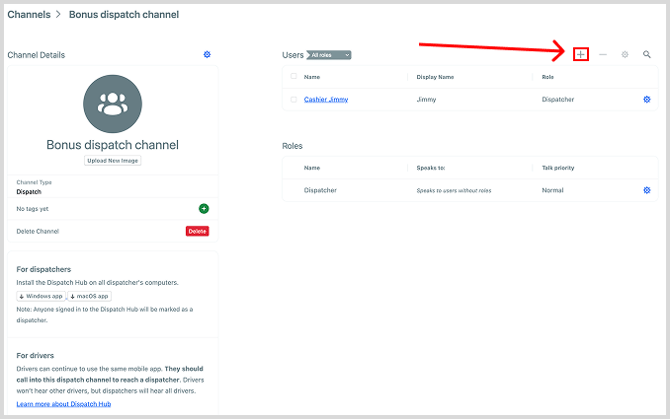Open the users toolbar gear settings icon
670x419 pixels.
click(625, 54)
